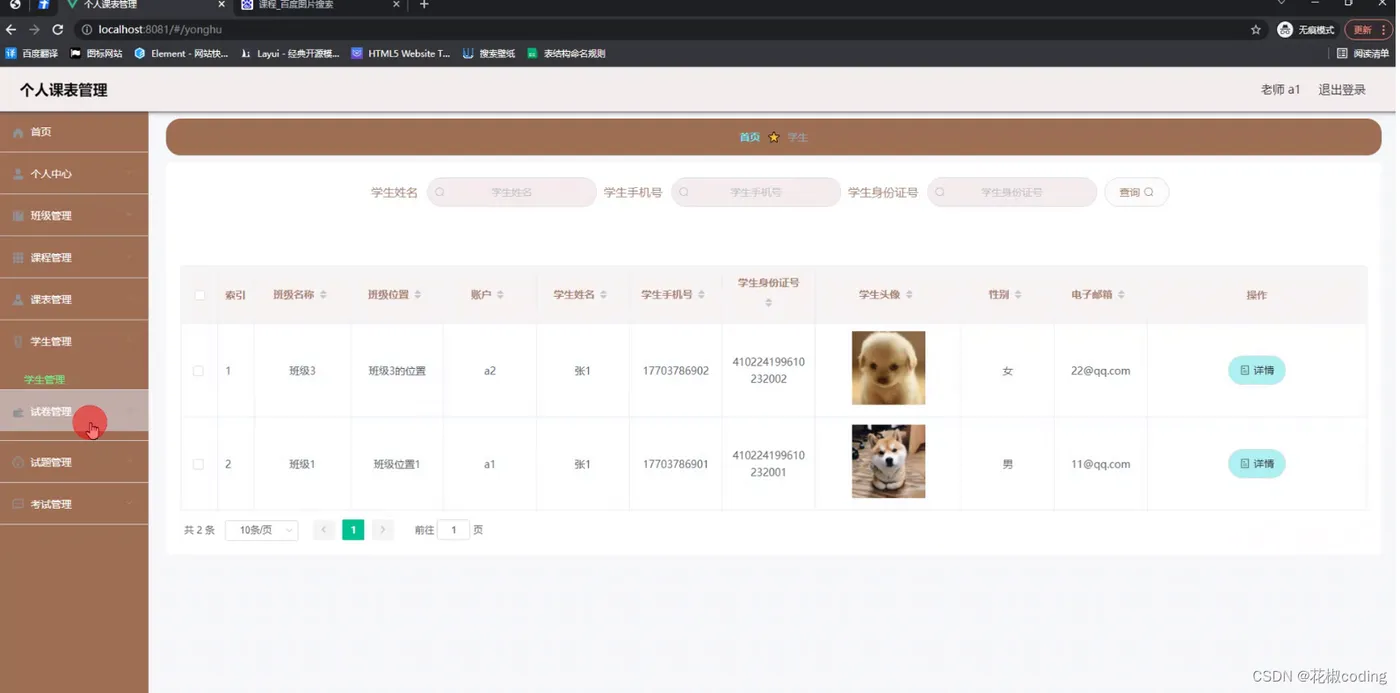Viewport: 1400px width, 693px height.
Task: Open the Element bookmark
Action: click(x=181, y=54)
